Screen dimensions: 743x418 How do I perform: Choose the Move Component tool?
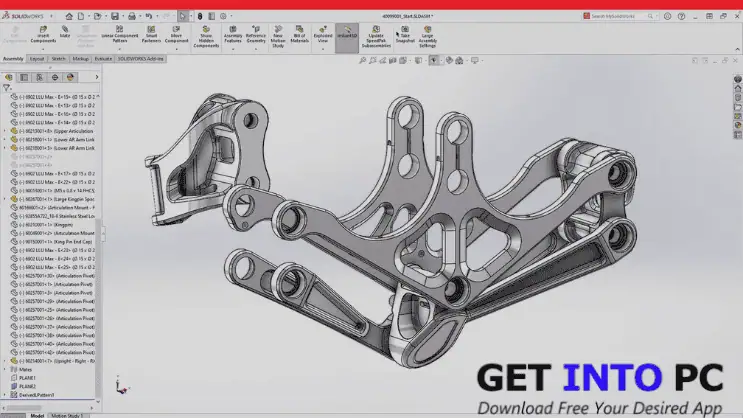176,35
